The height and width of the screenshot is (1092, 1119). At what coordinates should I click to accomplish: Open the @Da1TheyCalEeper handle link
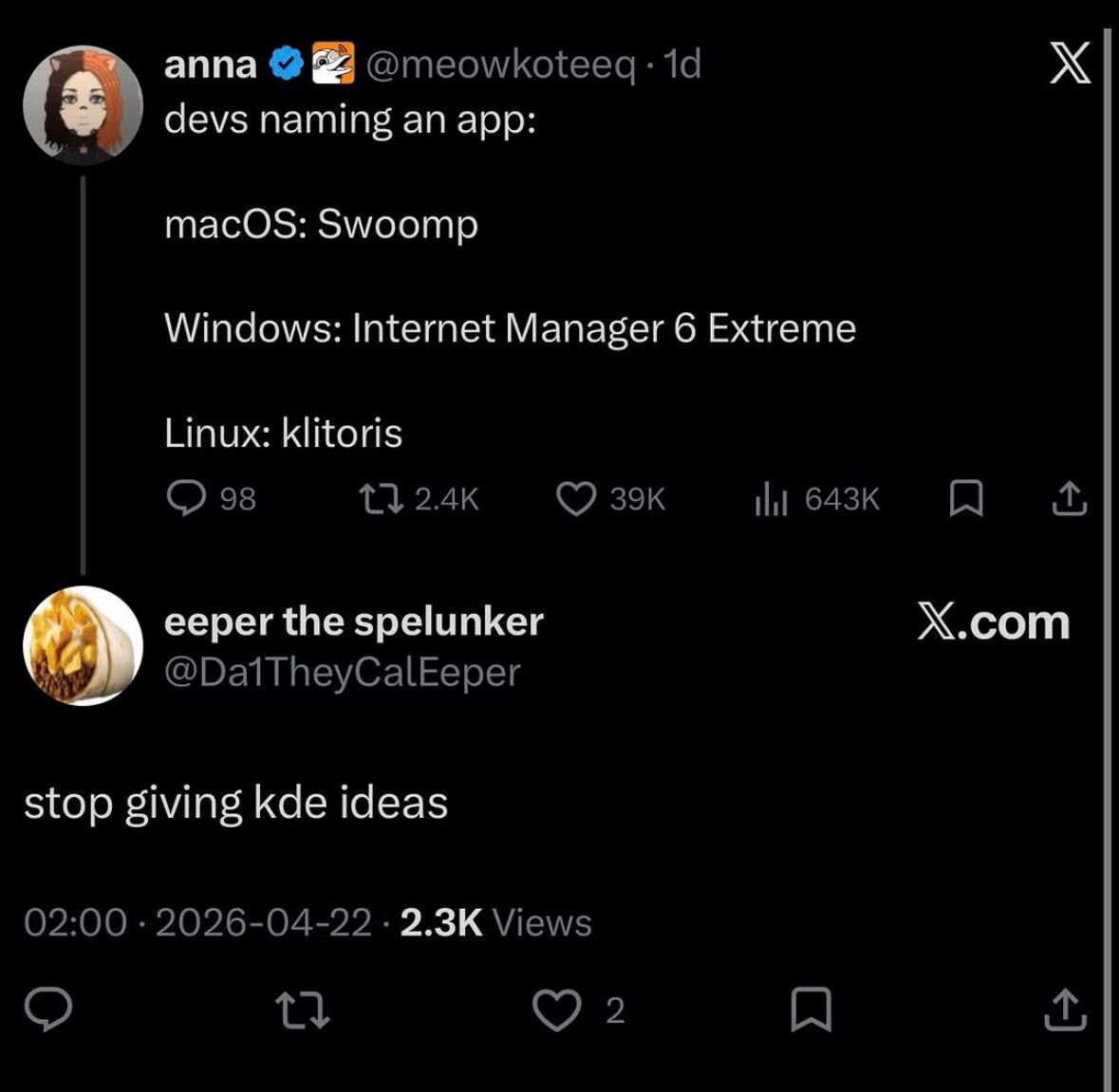pyautogui.click(x=343, y=672)
